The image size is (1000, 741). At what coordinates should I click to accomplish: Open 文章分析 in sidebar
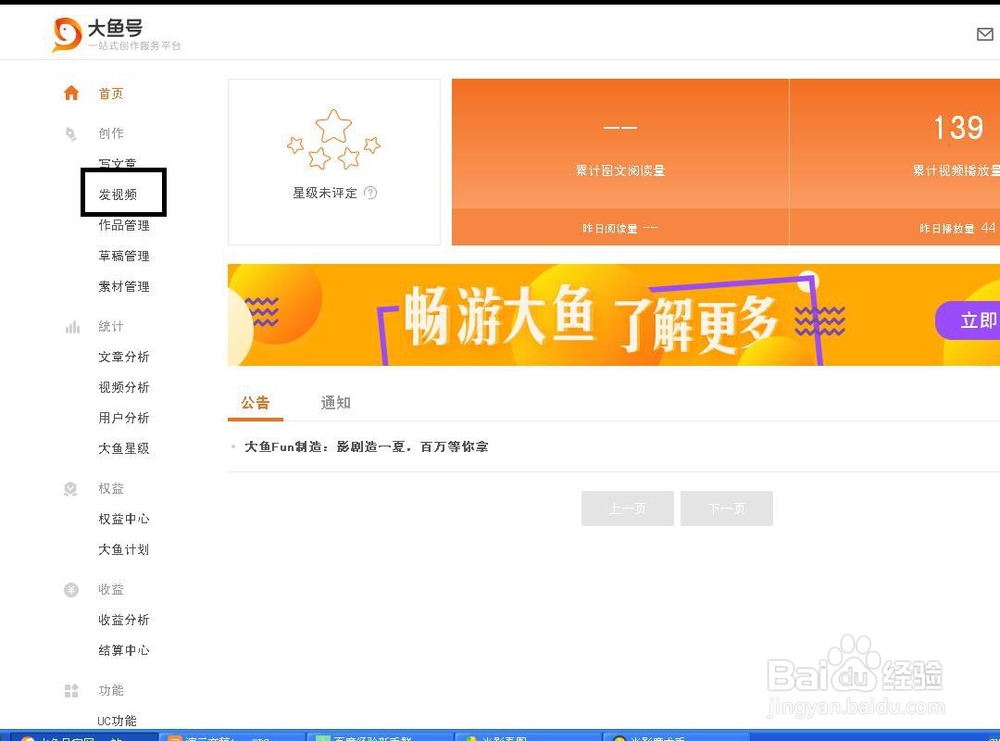coord(124,356)
